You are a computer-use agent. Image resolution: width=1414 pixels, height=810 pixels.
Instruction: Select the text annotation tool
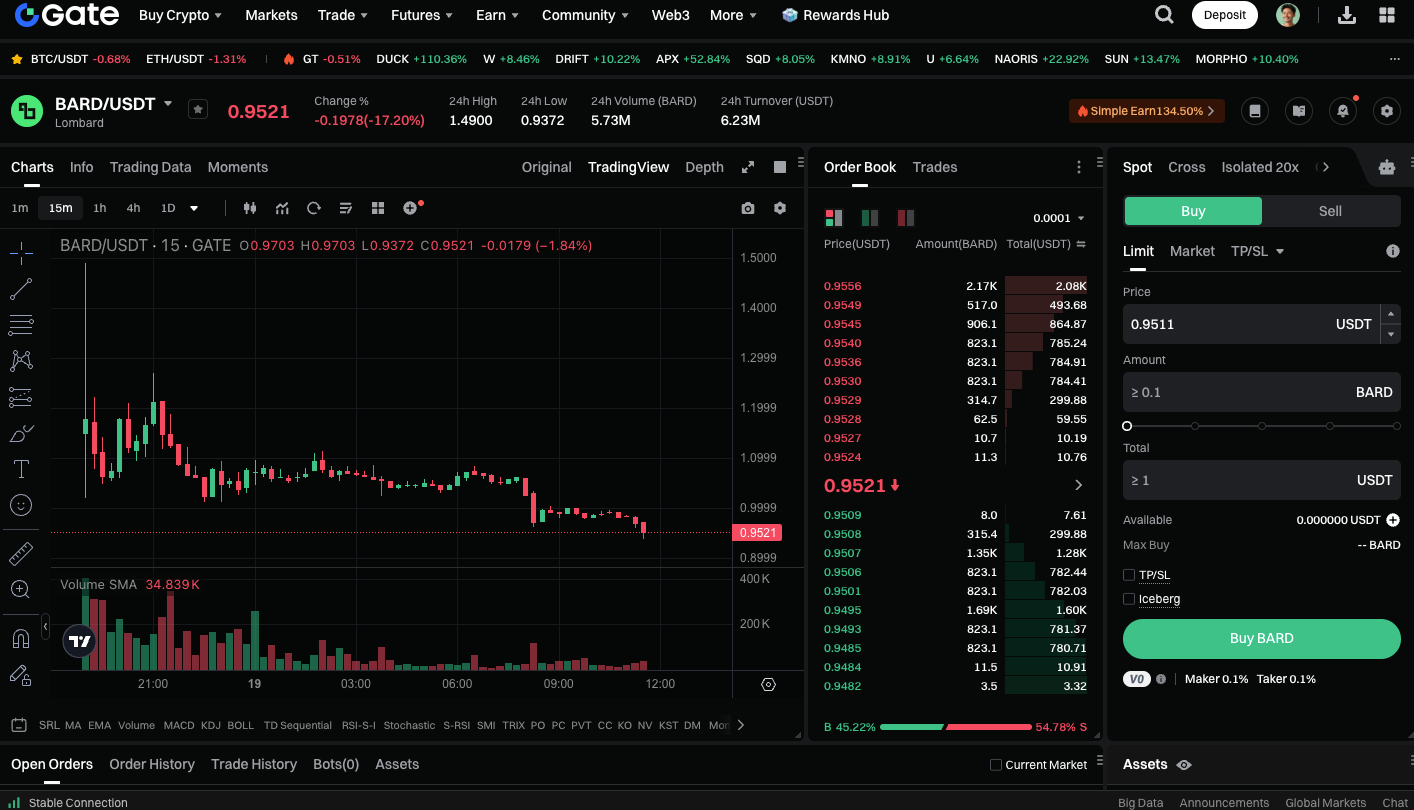(x=21, y=469)
